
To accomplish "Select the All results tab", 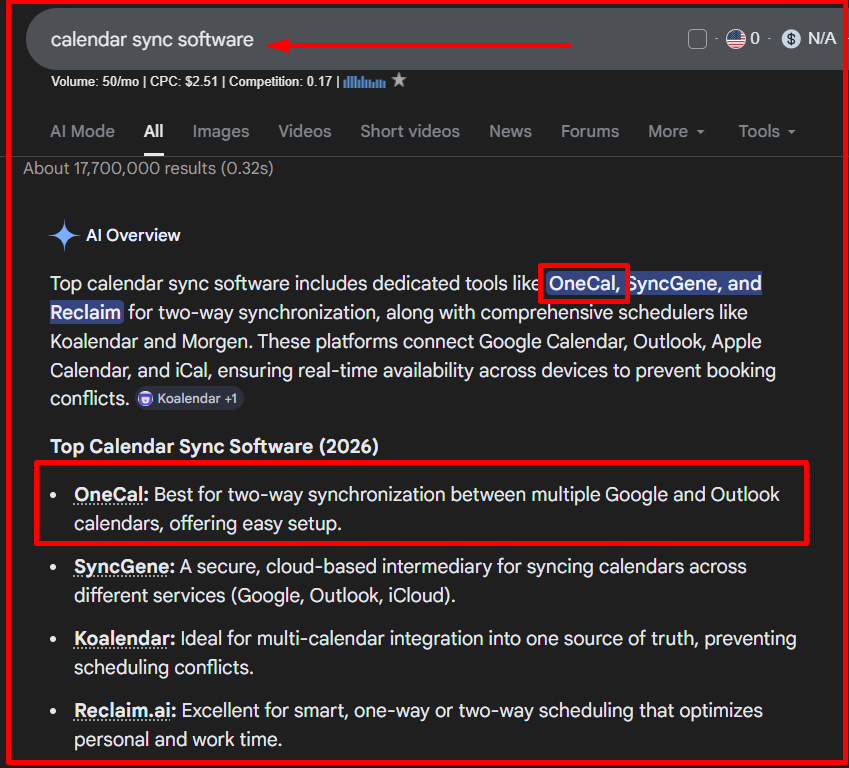I will [x=153, y=131].
